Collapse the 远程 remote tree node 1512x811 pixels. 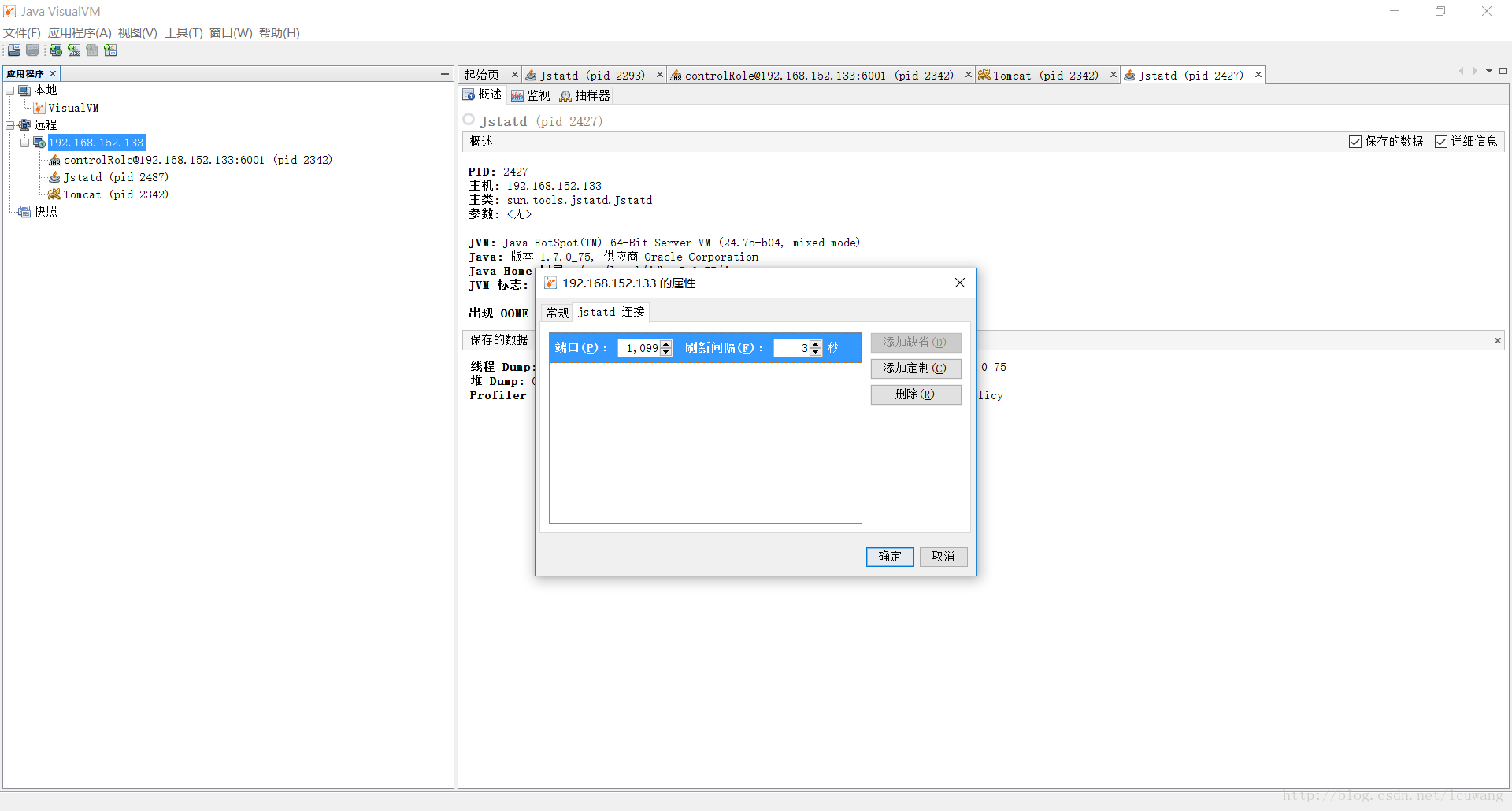10,125
